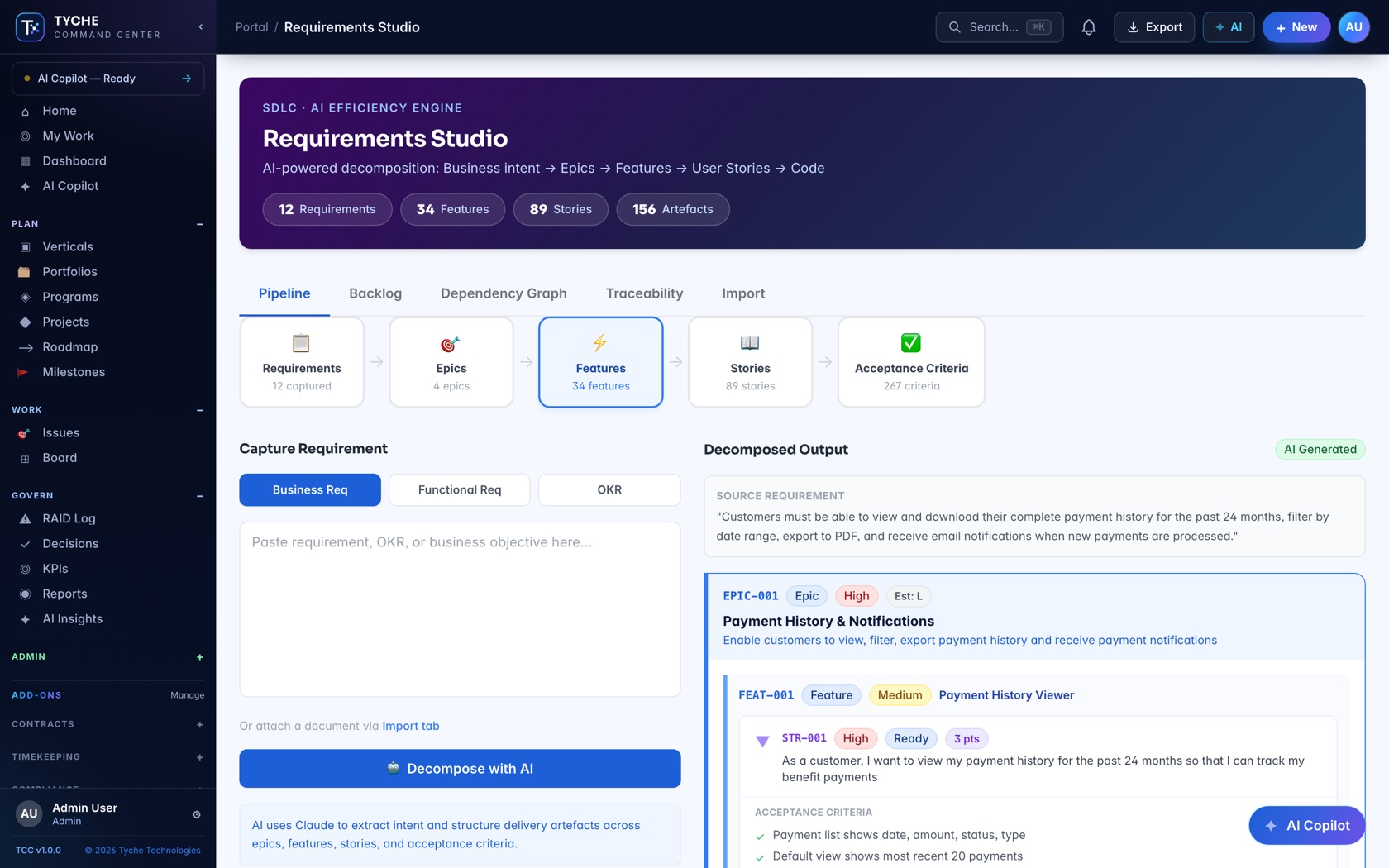Click the Tyche logo icon

pyautogui.click(x=30, y=27)
